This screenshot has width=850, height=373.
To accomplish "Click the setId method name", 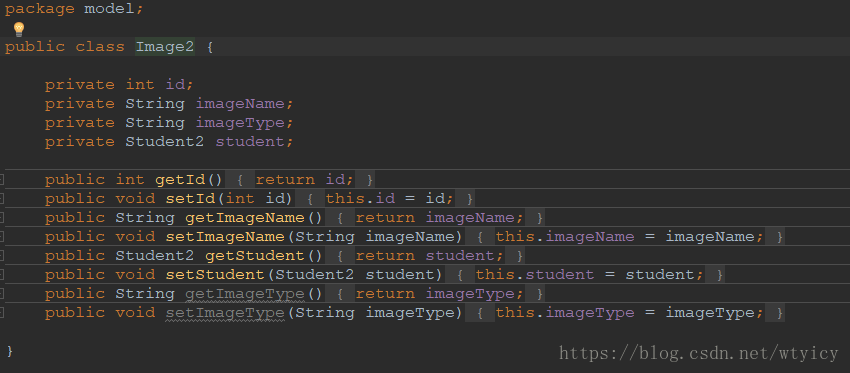I will 190,198.
